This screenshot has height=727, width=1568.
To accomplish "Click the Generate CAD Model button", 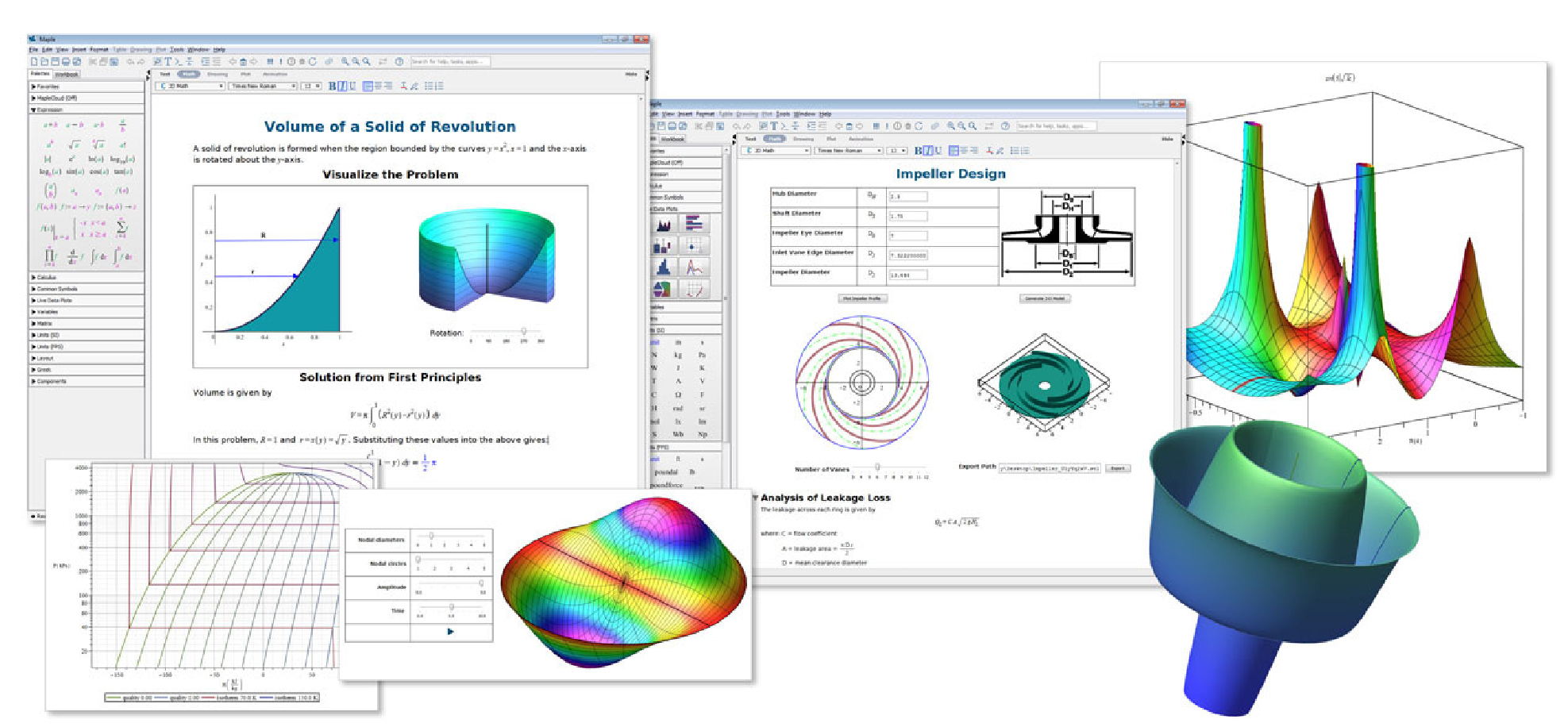I will tap(1045, 298).
